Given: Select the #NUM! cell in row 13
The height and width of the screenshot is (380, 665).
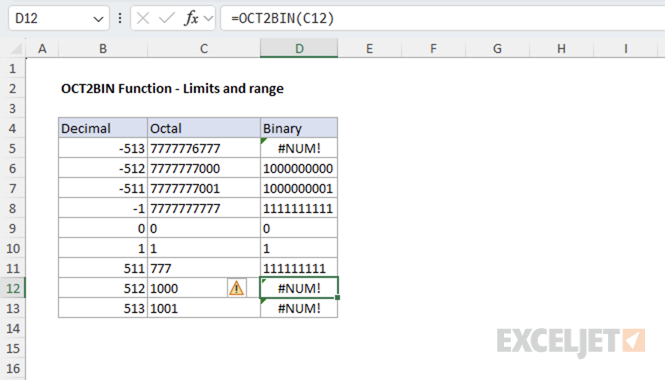Looking at the screenshot, I should (299, 308).
